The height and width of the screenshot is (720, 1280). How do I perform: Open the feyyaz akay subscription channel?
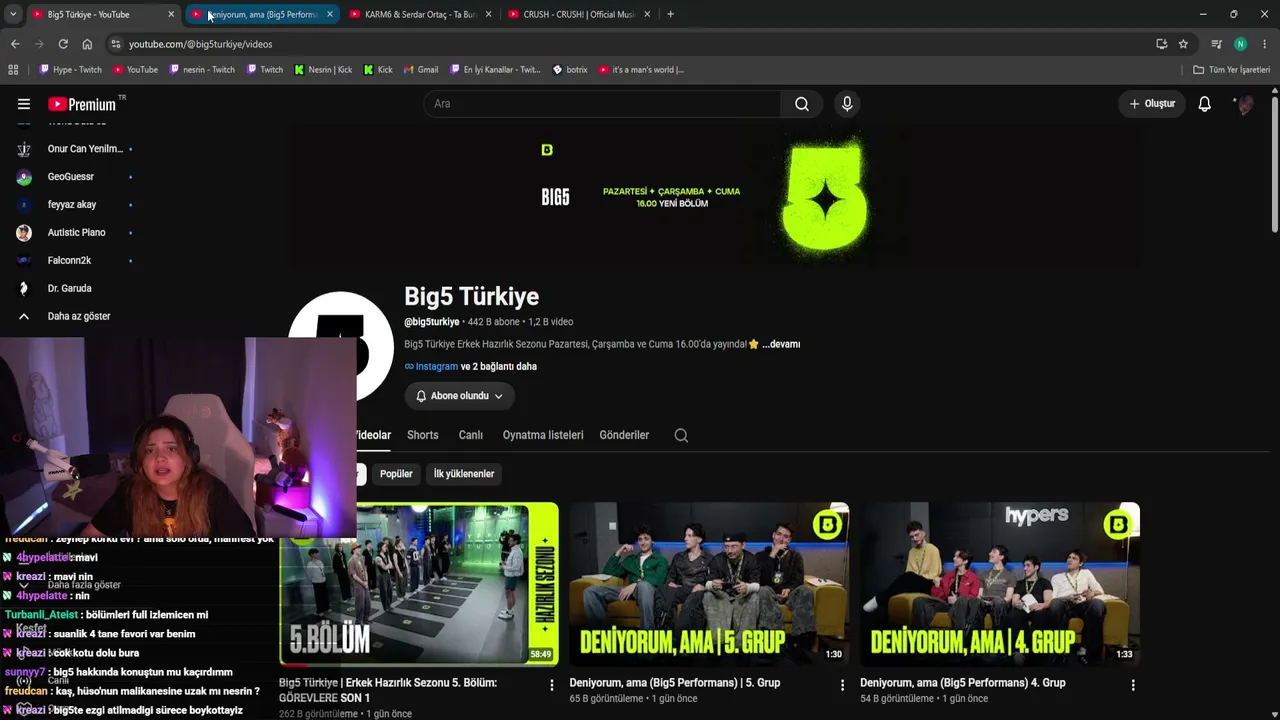[72, 205]
